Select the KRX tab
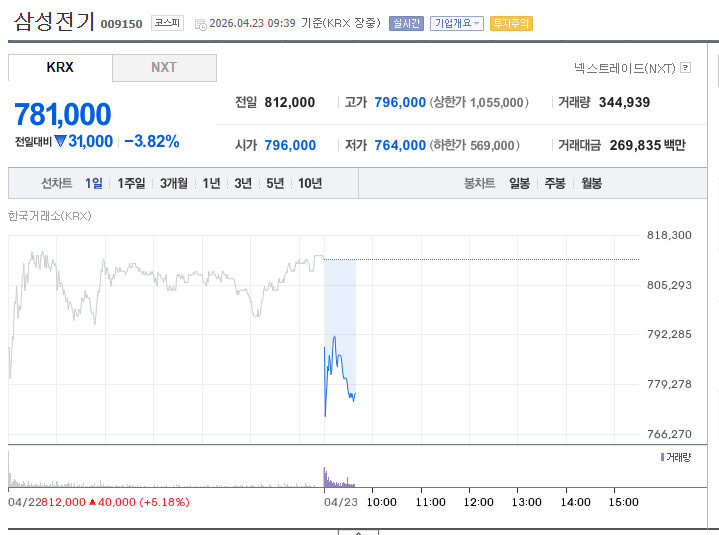Viewport: 719px width, 535px height. click(60, 68)
